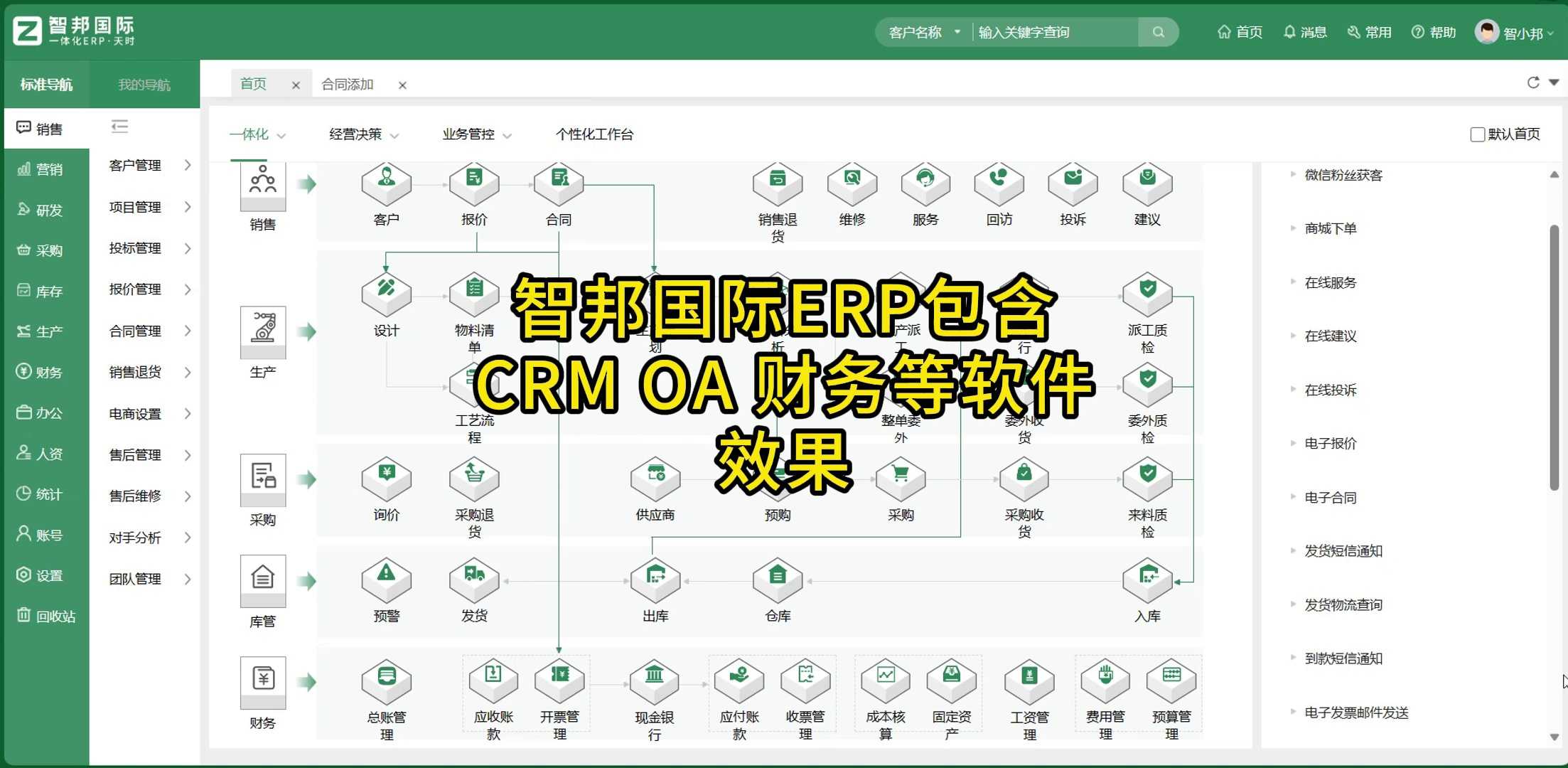Open the 合同 contract icon

point(559,183)
